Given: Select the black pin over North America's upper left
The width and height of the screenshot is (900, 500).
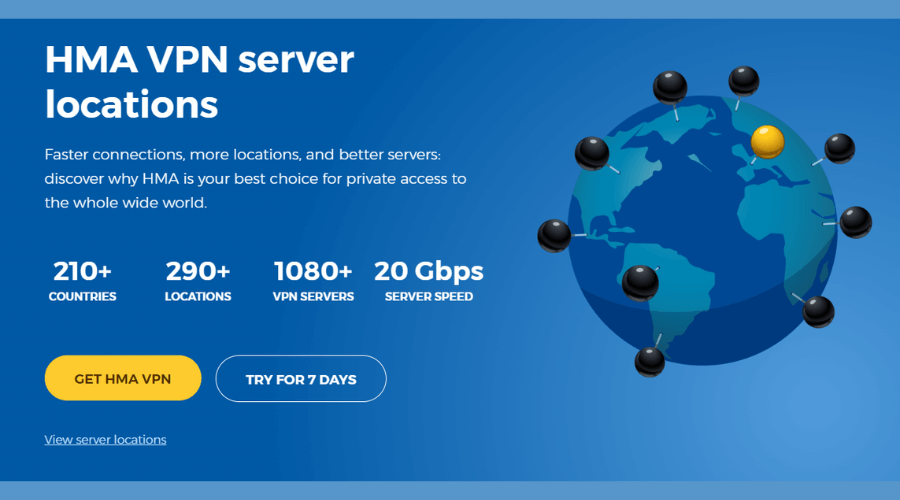Looking at the screenshot, I should pyautogui.click(x=592, y=153).
